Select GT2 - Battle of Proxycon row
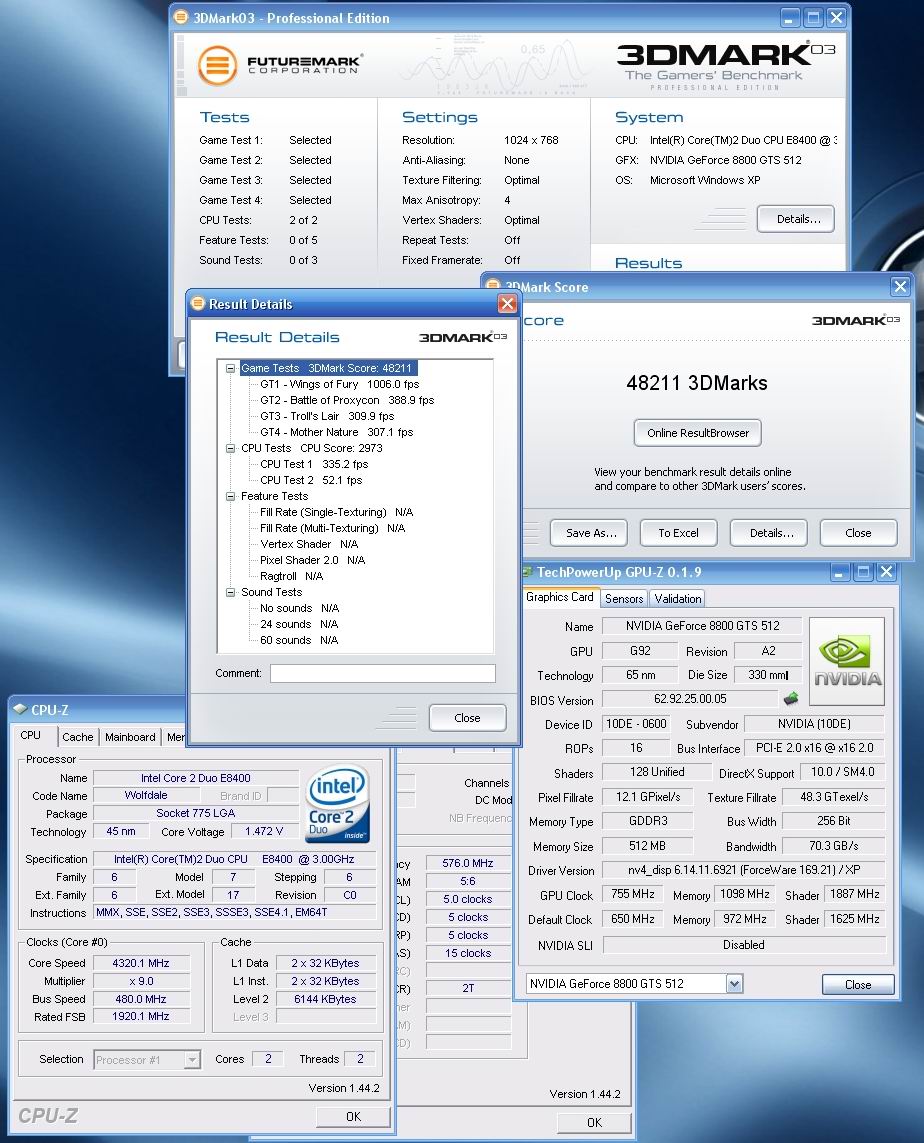 347,400
